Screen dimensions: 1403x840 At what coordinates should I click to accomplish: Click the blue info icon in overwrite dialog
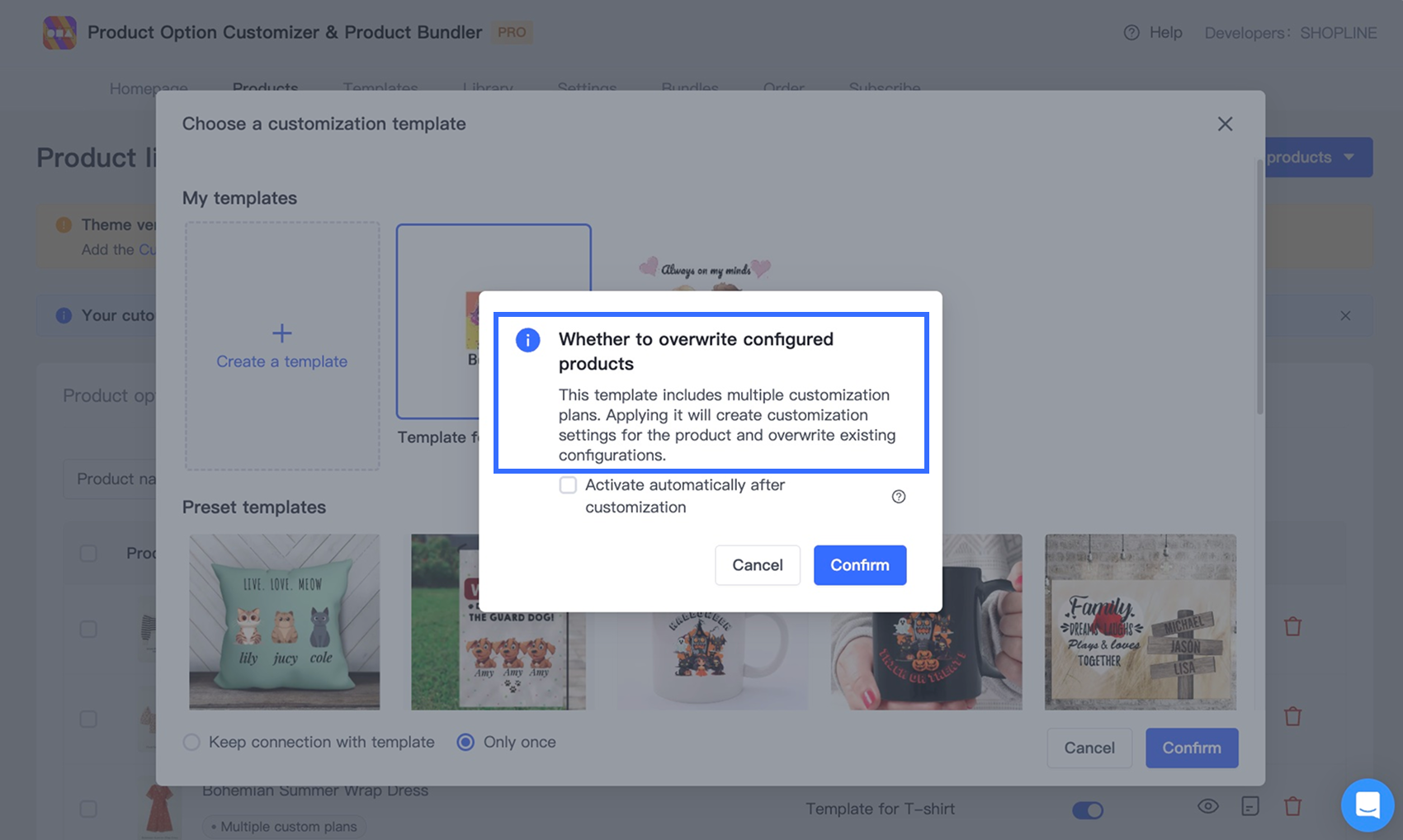click(527, 340)
